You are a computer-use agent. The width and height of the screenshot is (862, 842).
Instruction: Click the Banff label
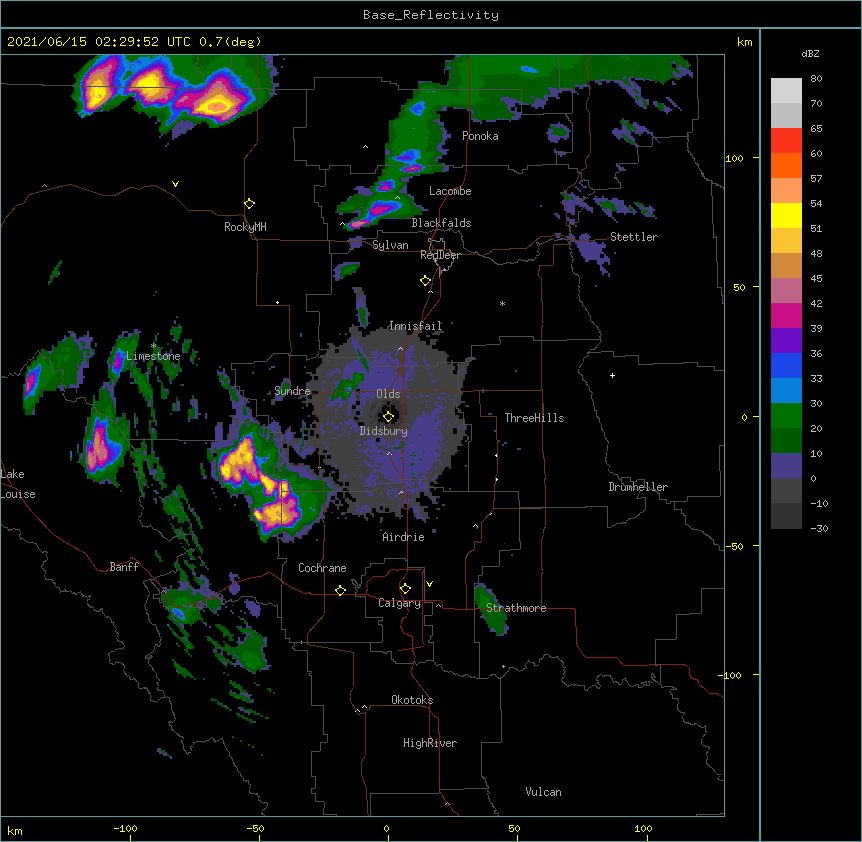[x=124, y=567]
